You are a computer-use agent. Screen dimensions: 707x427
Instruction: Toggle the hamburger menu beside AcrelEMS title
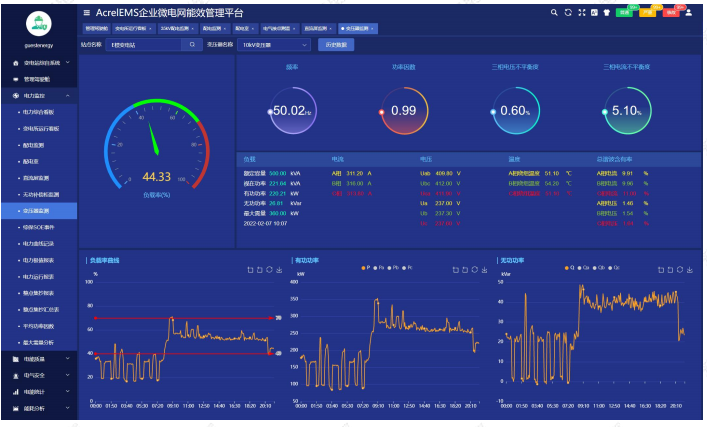pyautogui.click(x=87, y=13)
